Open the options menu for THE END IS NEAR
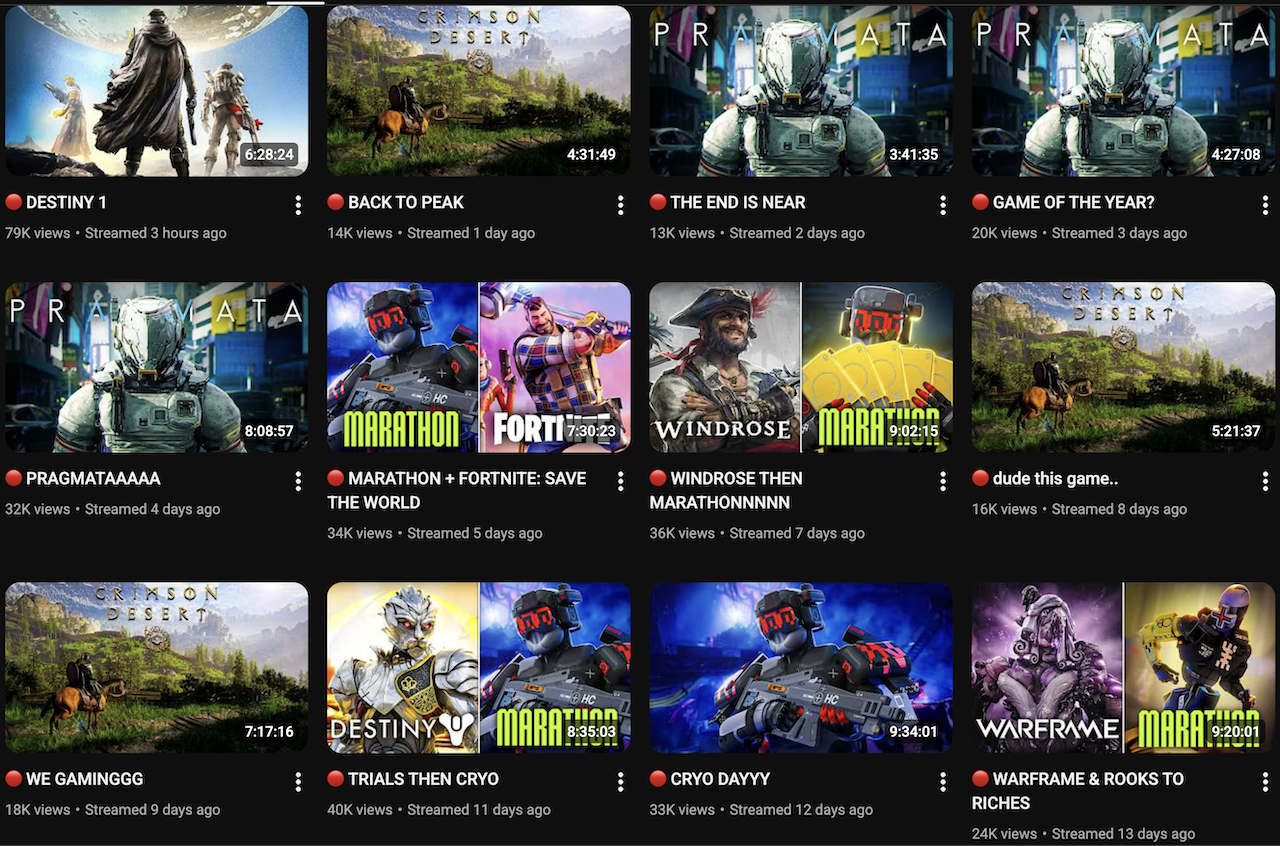This screenshot has height=846, width=1280. coord(942,205)
